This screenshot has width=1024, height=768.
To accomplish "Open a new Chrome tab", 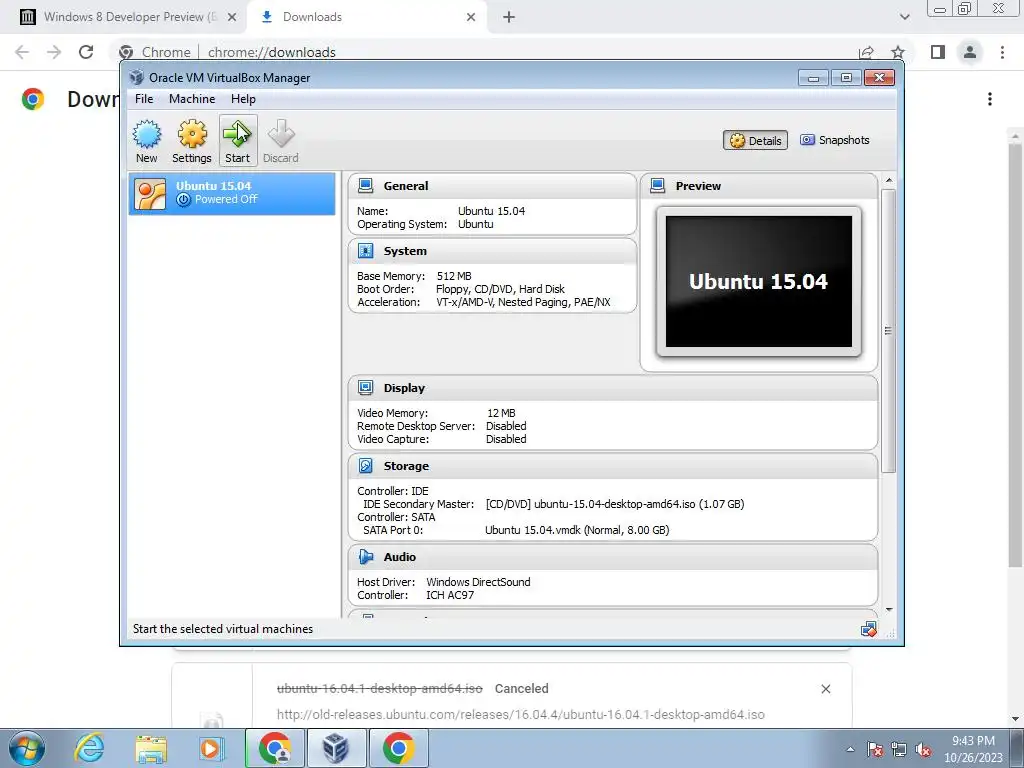I will point(509,17).
